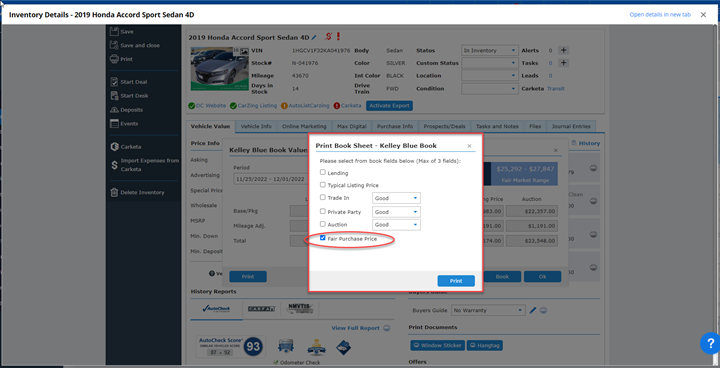
Task: Check the Typical Listing Price checkbox
Action: click(x=323, y=184)
